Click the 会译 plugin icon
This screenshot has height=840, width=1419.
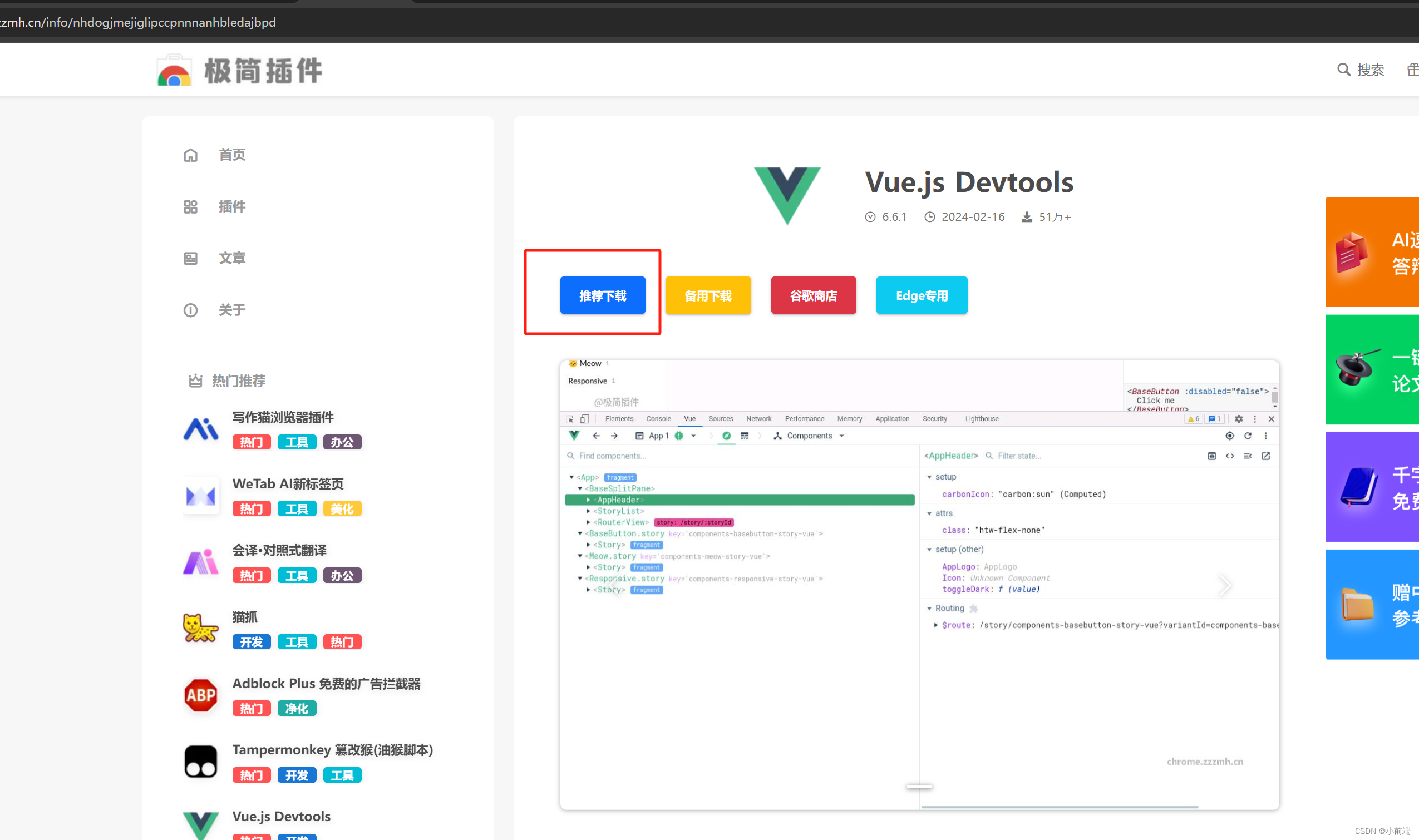[200, 562]
